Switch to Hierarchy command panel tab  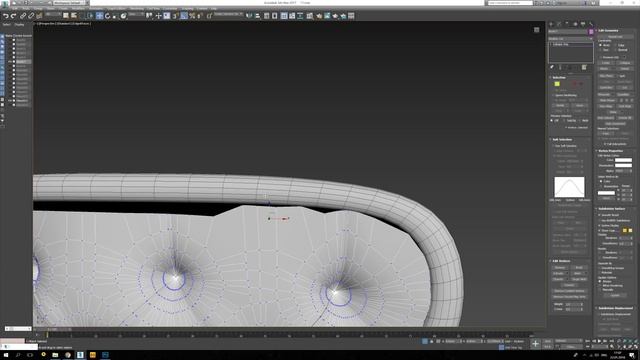pos(567,24)
